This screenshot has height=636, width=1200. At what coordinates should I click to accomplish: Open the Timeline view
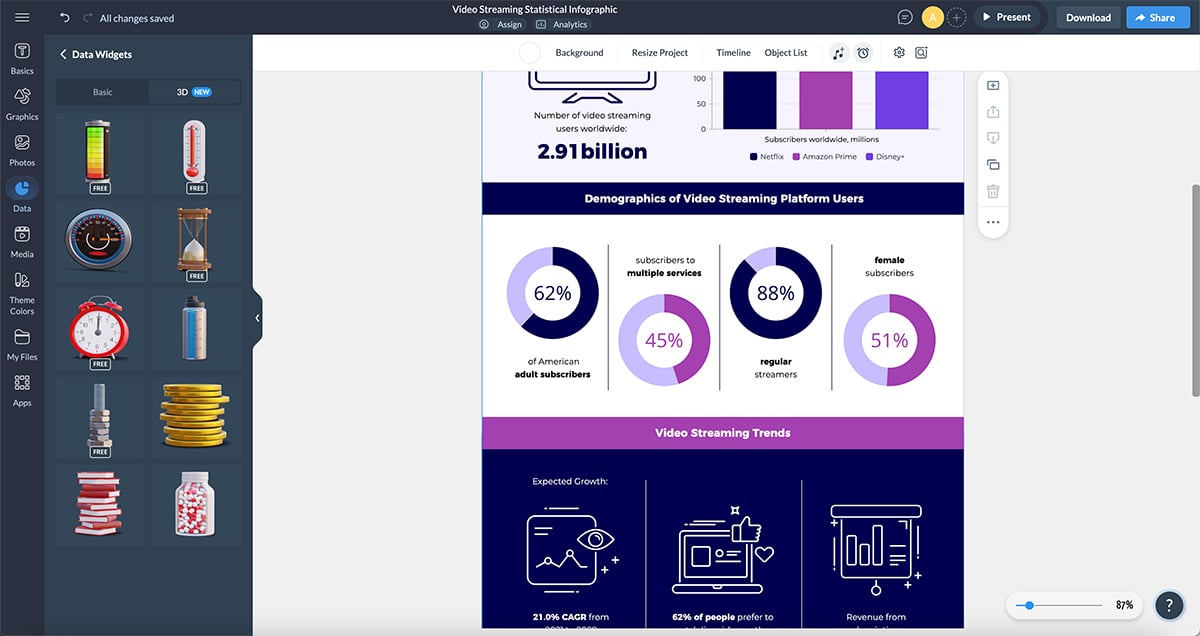733,52
